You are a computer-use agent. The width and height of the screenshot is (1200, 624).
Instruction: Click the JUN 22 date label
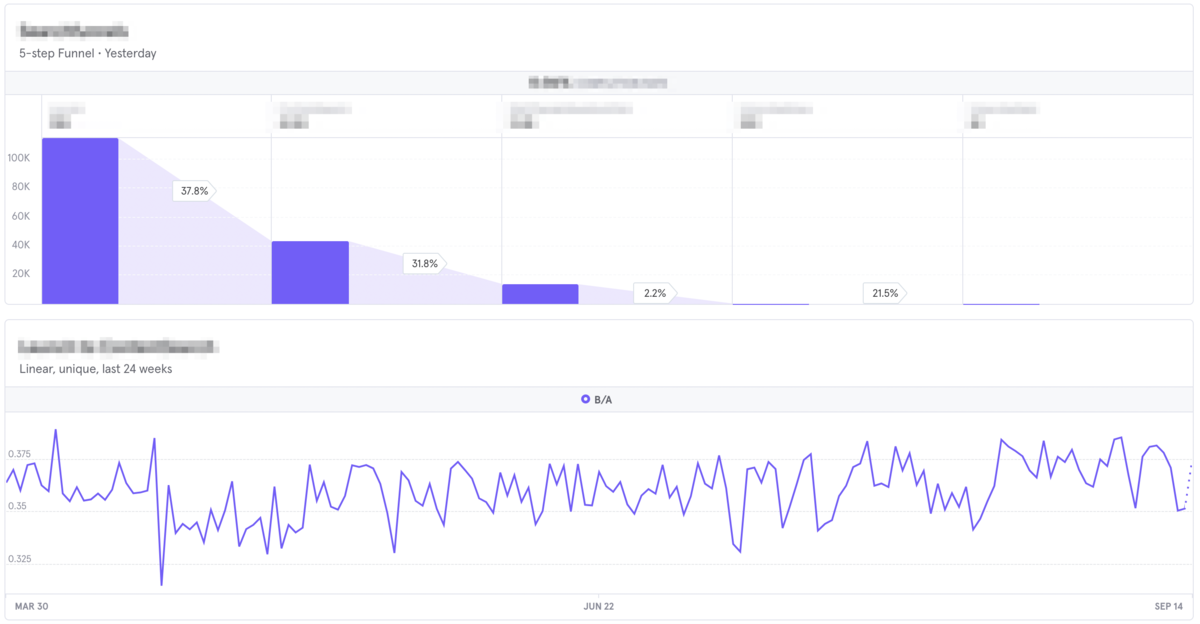[599, 606]
